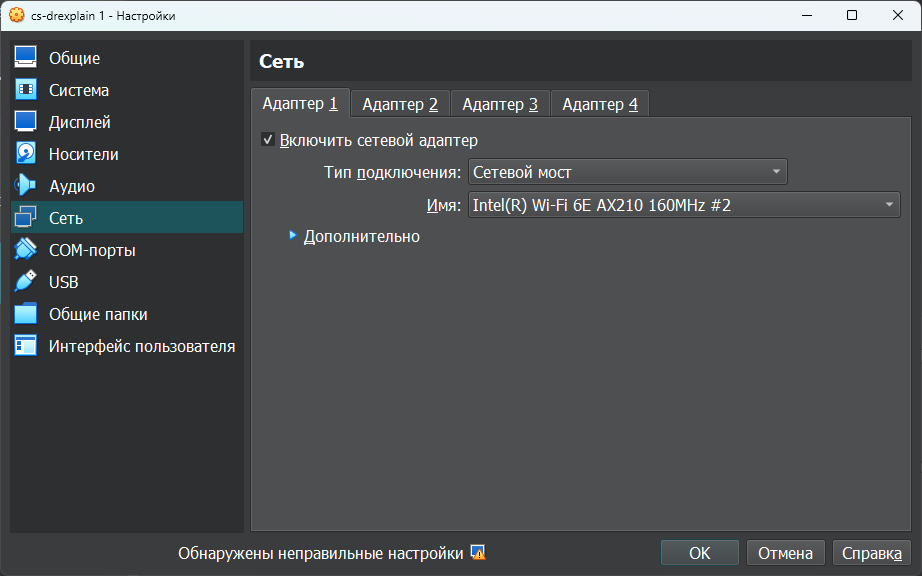Click the USB plug icon
The width and height of the screenshot is (922, 576).
coord(26,282)
